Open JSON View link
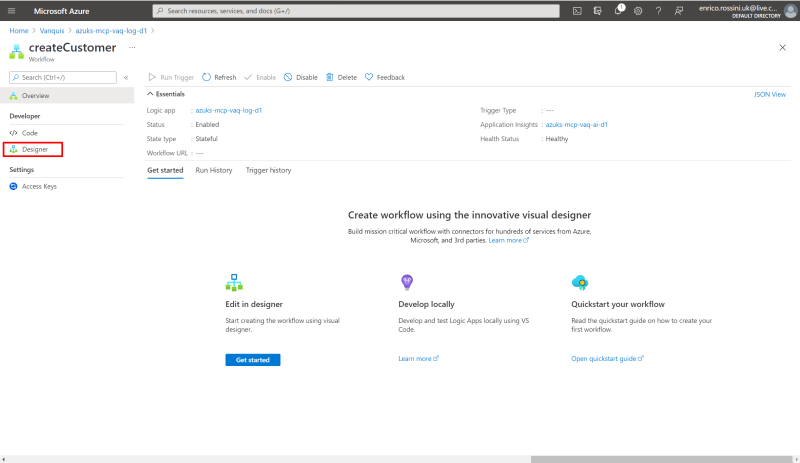The height and width of the screenshot is (463, 800). [x=769, y=94]
